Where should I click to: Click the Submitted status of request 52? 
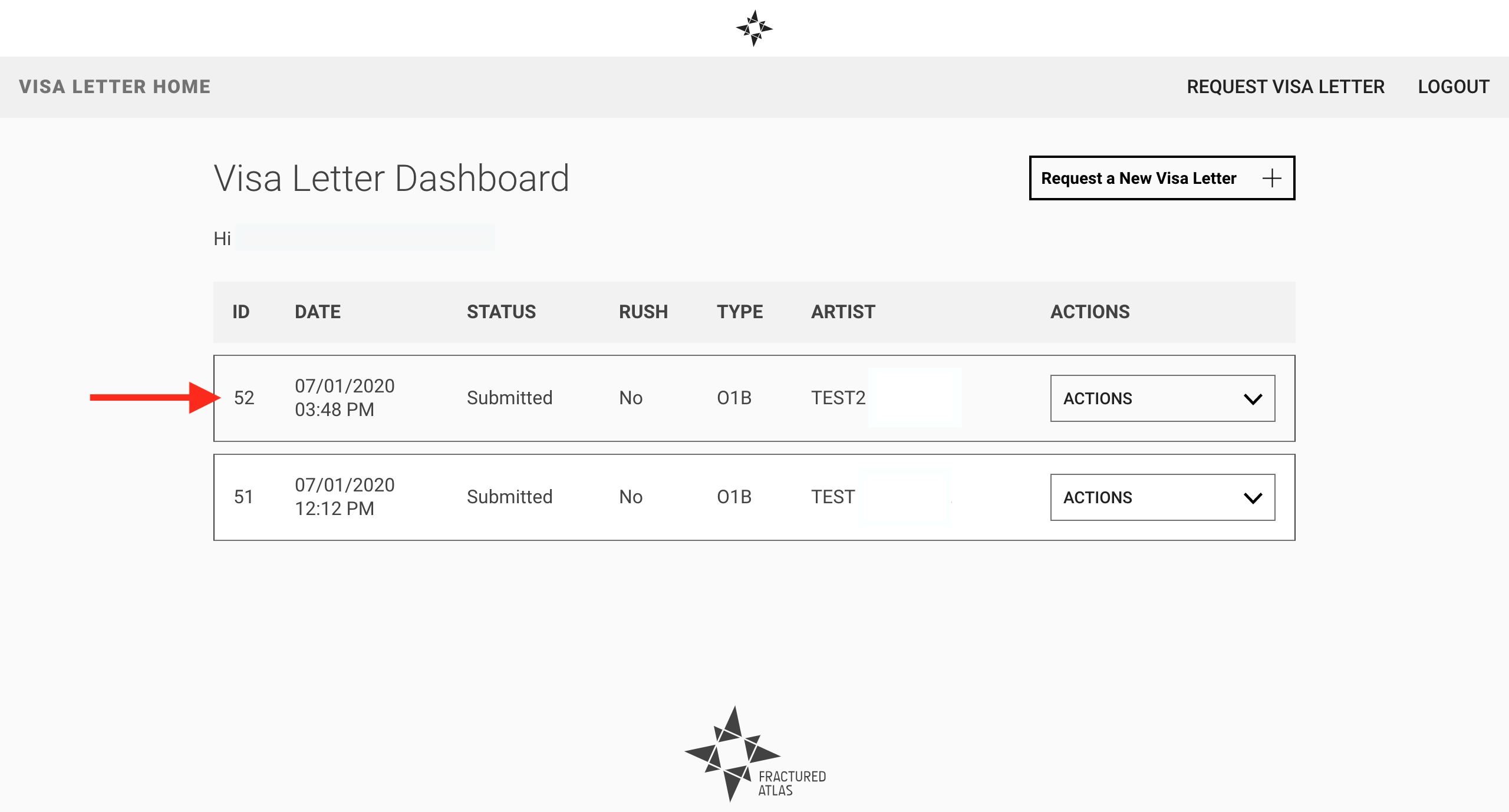[509, 398]
